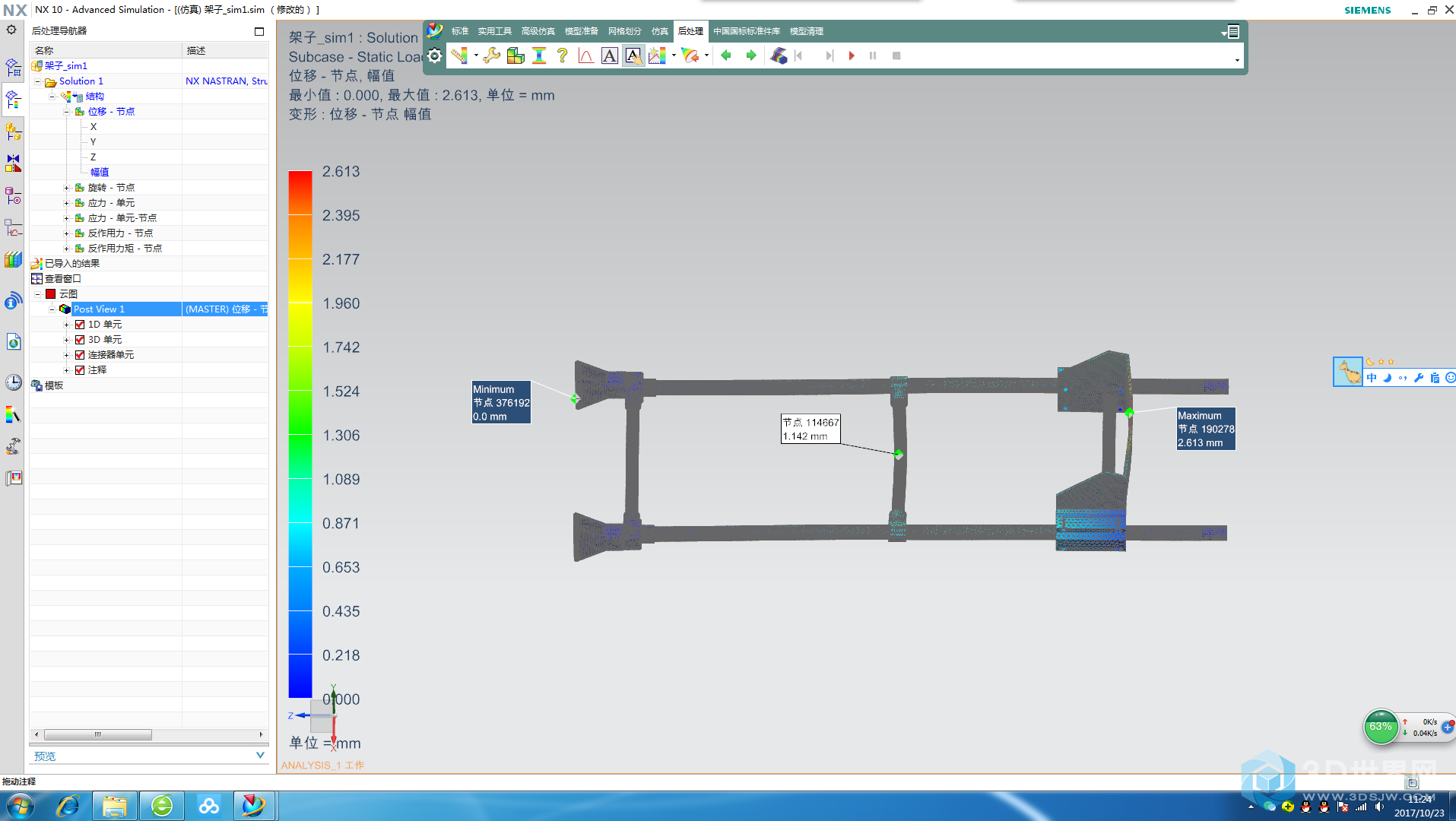Click the post view edit (ruler) icon
Viewport: 1456px width, 821px height.
[x=459, y=55]
